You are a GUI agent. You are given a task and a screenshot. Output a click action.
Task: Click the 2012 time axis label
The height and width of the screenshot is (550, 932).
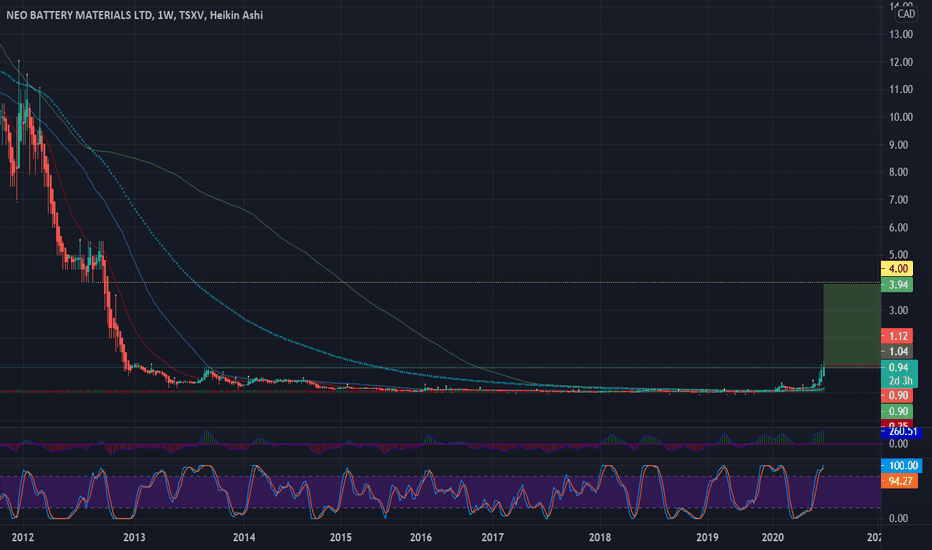23,538
